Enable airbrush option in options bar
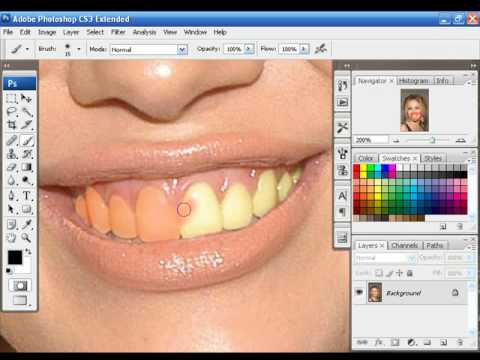Screen dimensions: 480x360 tap(321, 49)
